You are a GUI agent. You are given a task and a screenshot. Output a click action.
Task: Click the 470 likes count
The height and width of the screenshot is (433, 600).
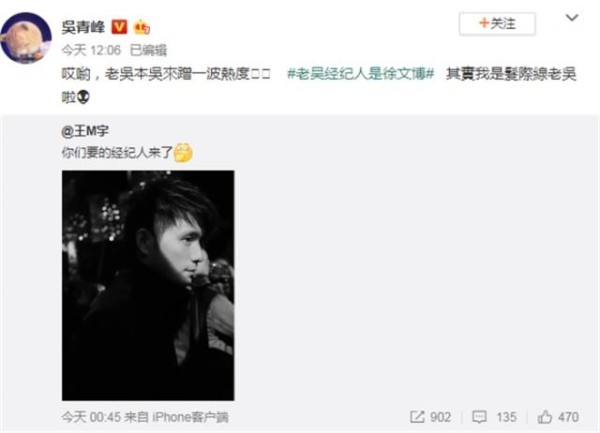click(568, 417)
